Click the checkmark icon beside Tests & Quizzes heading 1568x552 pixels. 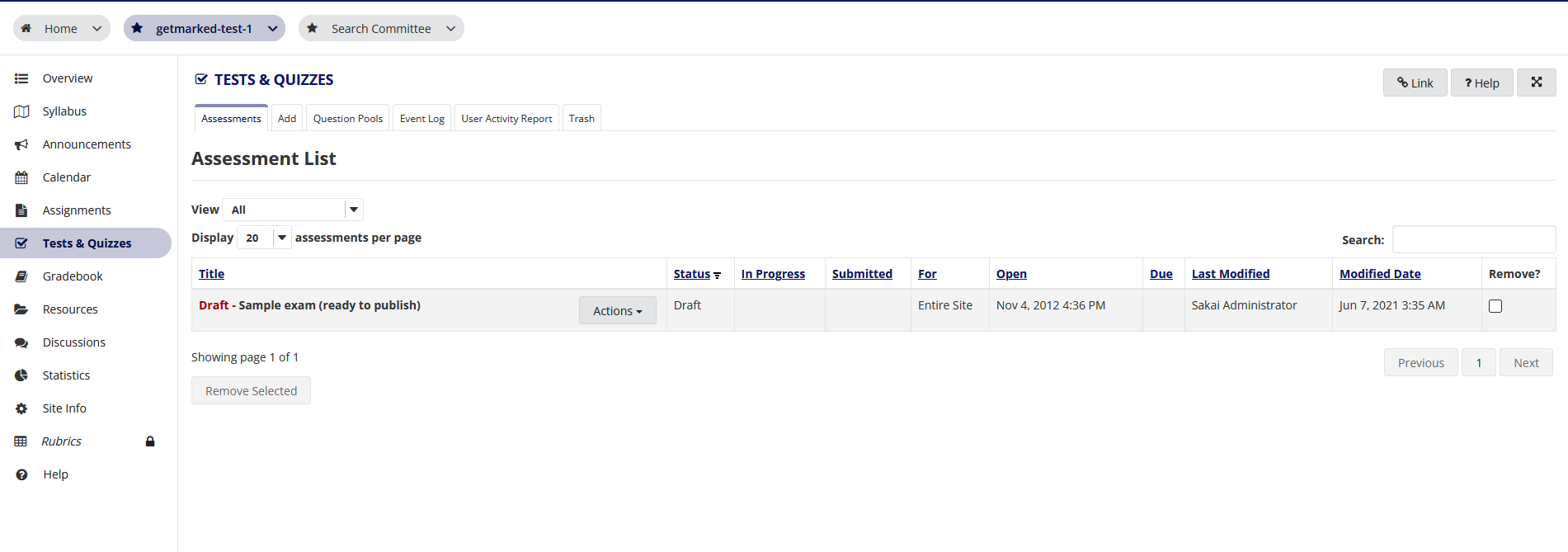tap(200, 79)
